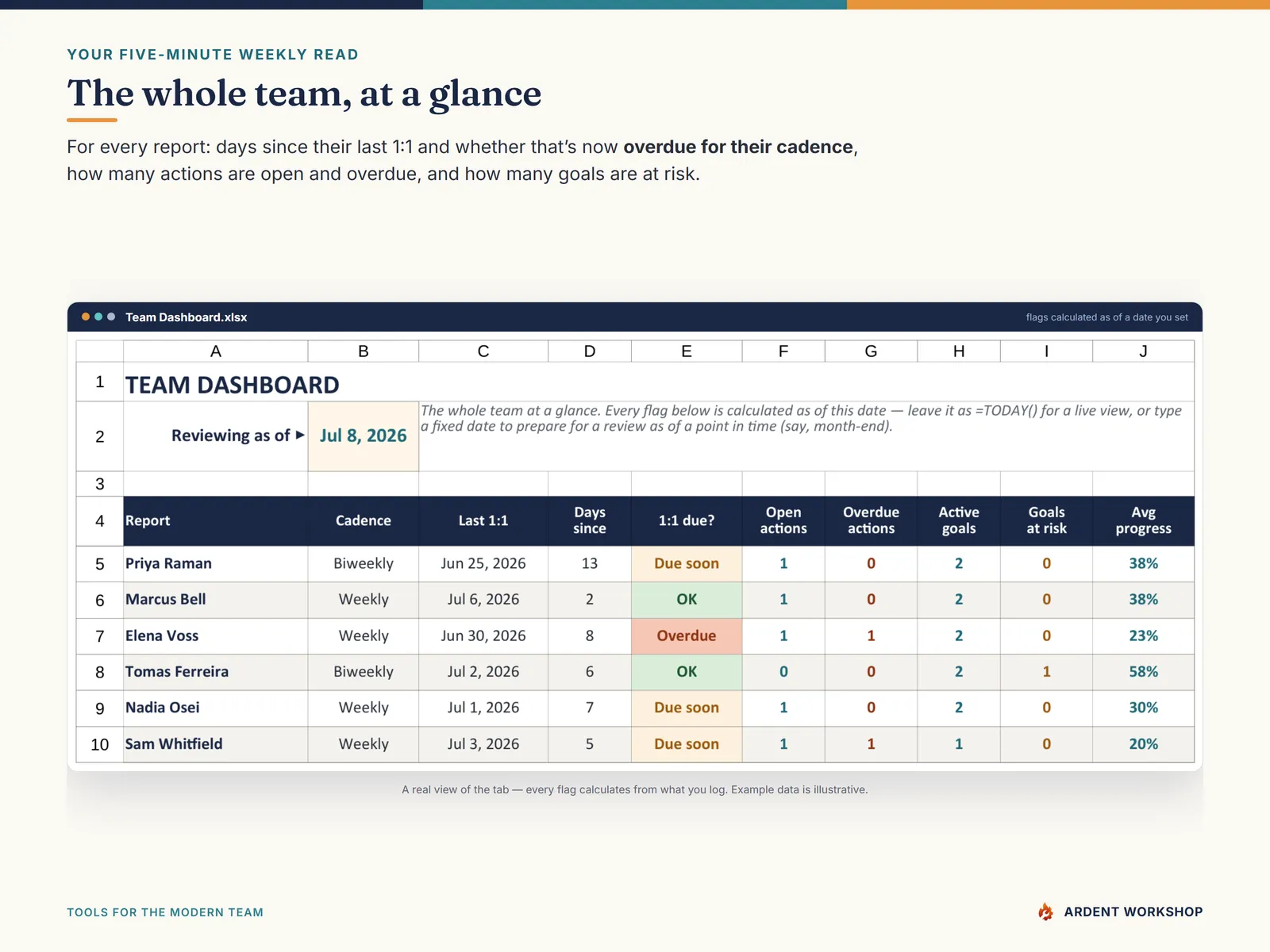Click the 'Jul 6, 2026' last 1:1 cell

click(483, 600)
